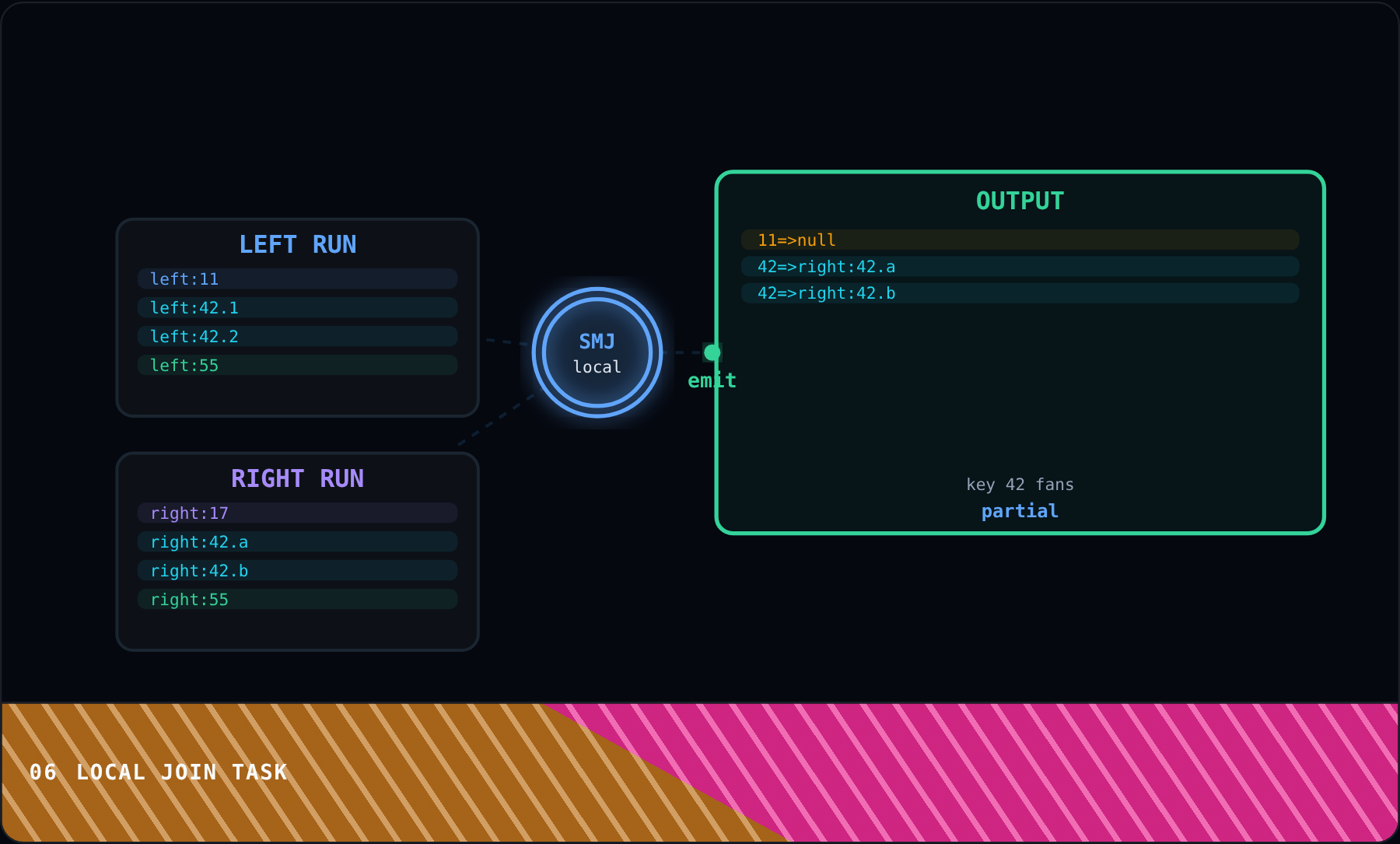
Task: Click the partial status label
Action: pos(1020,511)
